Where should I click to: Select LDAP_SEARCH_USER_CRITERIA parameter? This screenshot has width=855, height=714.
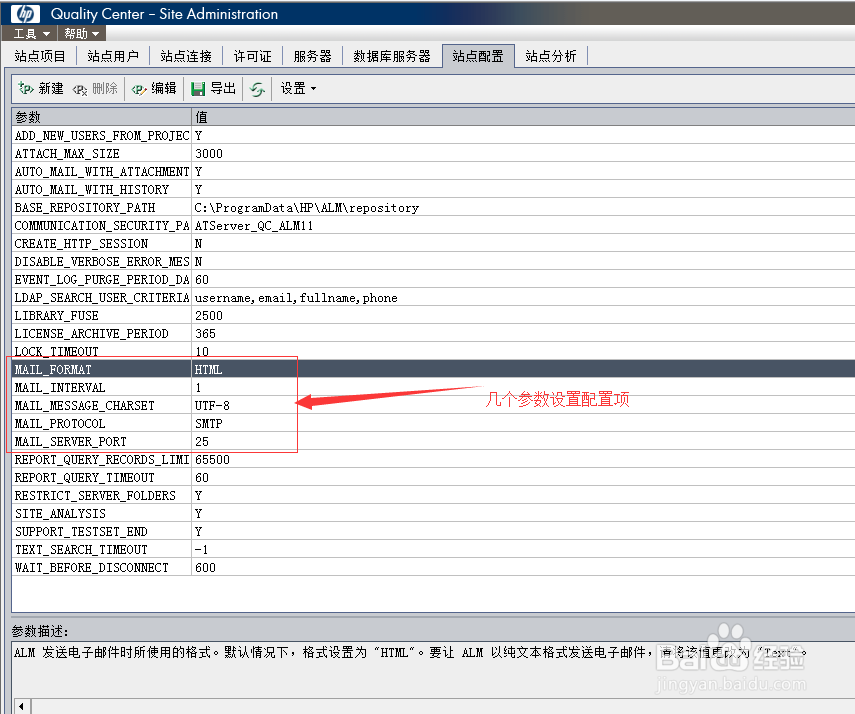pyautogui.click(x=101, y=297)
